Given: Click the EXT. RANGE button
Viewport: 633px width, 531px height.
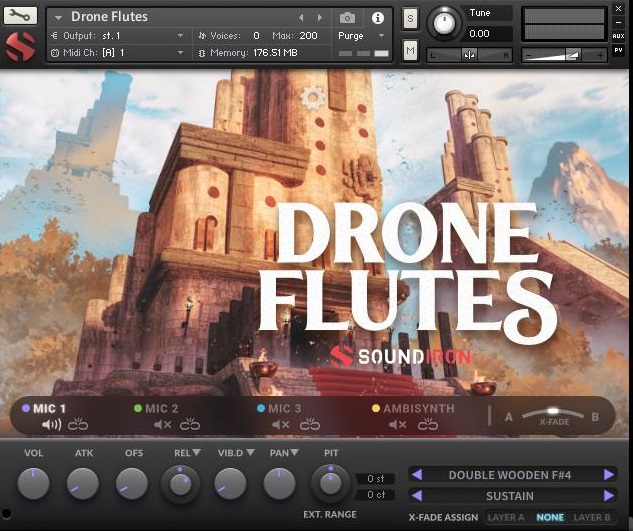Looking at the screenshot, I should pyautogui.click(x=330, y=514).
